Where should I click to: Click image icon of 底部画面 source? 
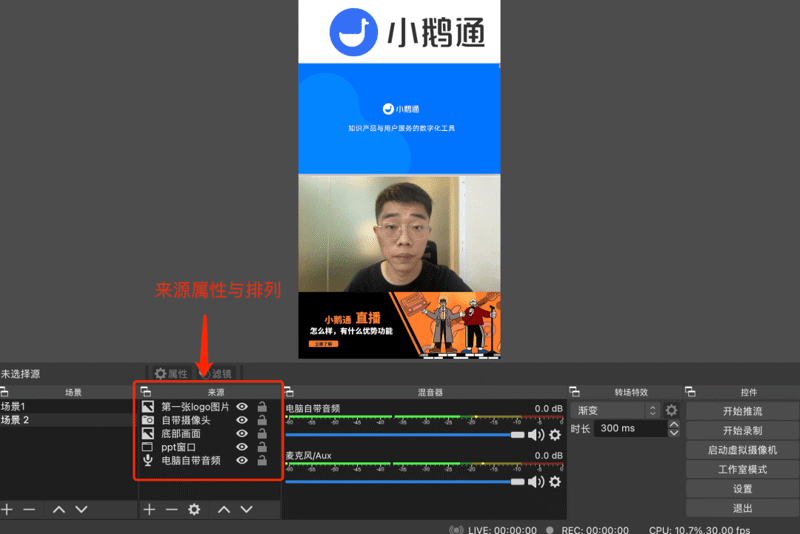148,434
